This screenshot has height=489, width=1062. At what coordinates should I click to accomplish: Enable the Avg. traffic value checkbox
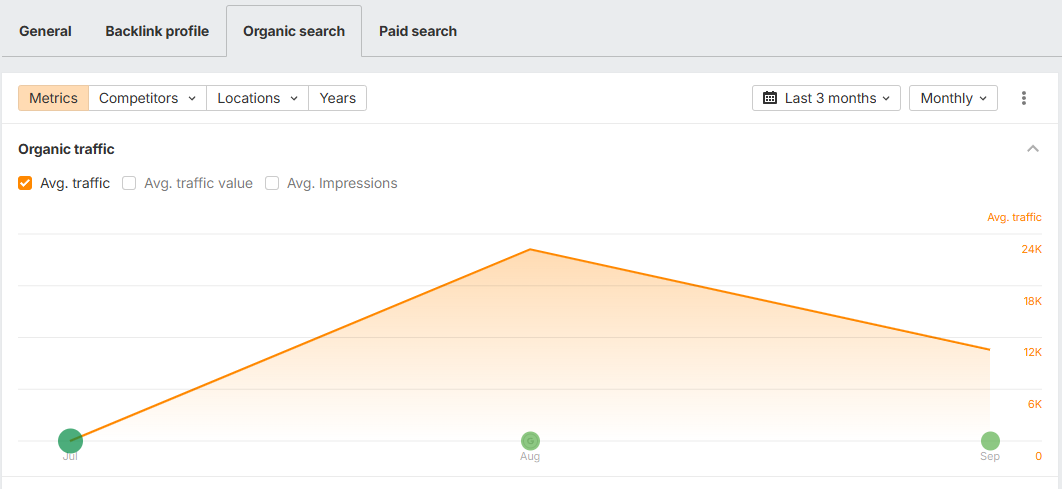pyautogui.click(x=129, y=183)
